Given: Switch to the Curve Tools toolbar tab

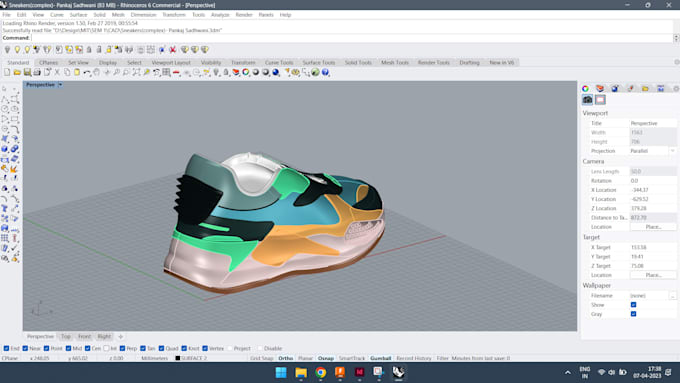Looking at the screenshot, I should click(279, 62).
